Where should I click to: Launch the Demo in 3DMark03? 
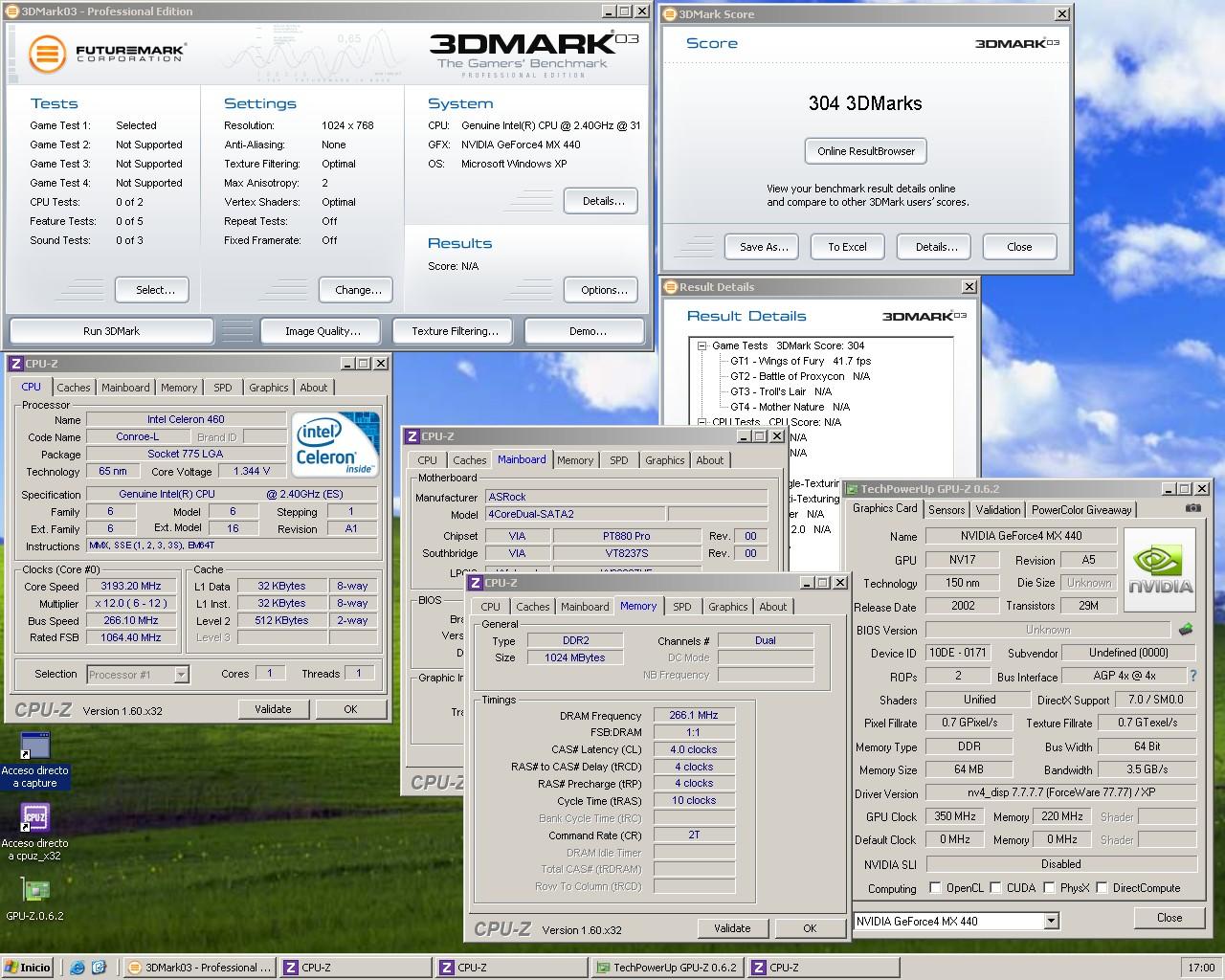pos(587,331)
